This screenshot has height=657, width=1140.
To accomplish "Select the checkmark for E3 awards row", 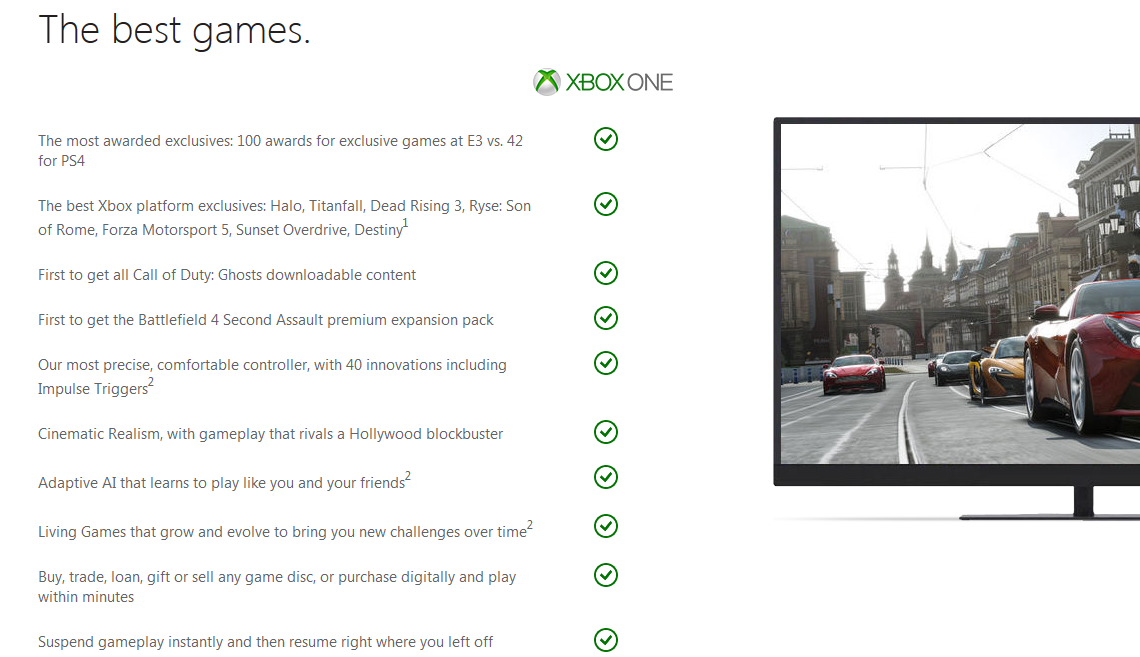I will pos(606,139).
